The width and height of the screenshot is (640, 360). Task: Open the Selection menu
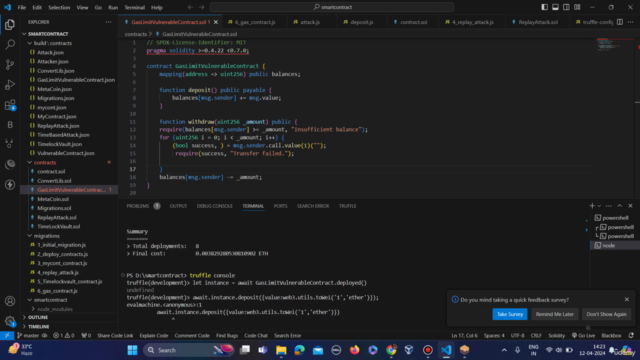[59, 7]
